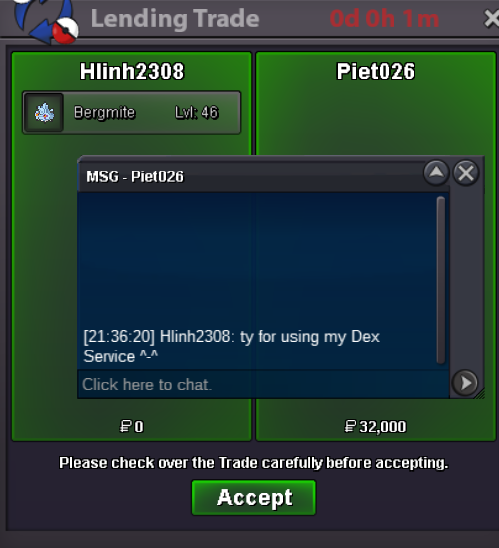Click the Lending Trade window title
Viewport: 499px width, 548px height.
(x=175, y=19)
